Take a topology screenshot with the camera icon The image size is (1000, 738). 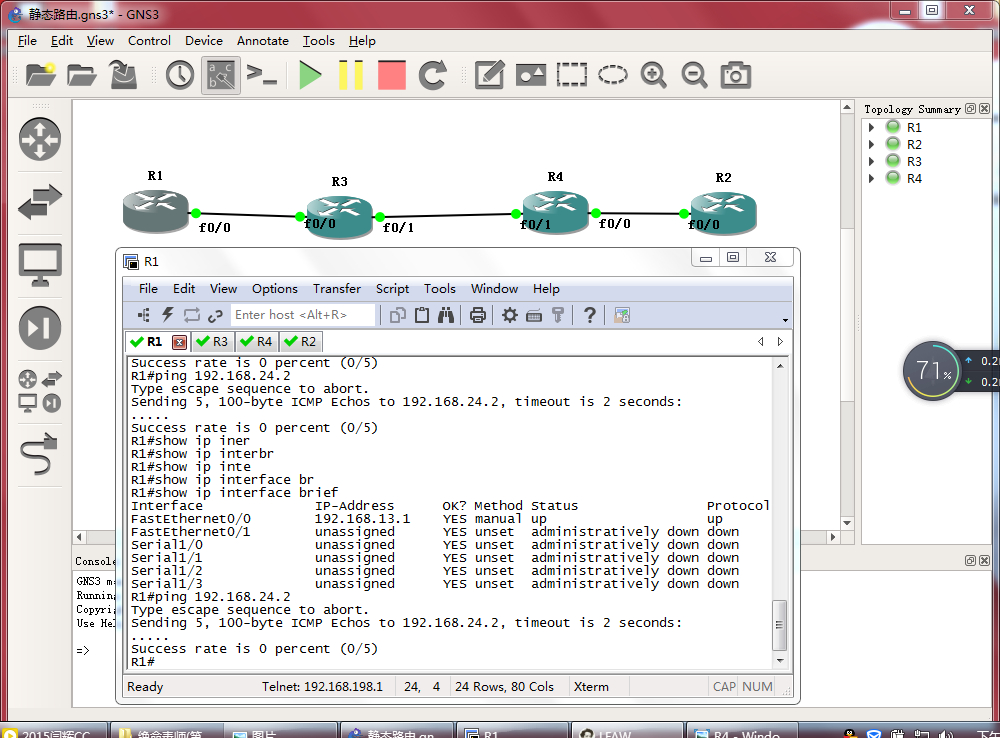(x=736, y=75)
